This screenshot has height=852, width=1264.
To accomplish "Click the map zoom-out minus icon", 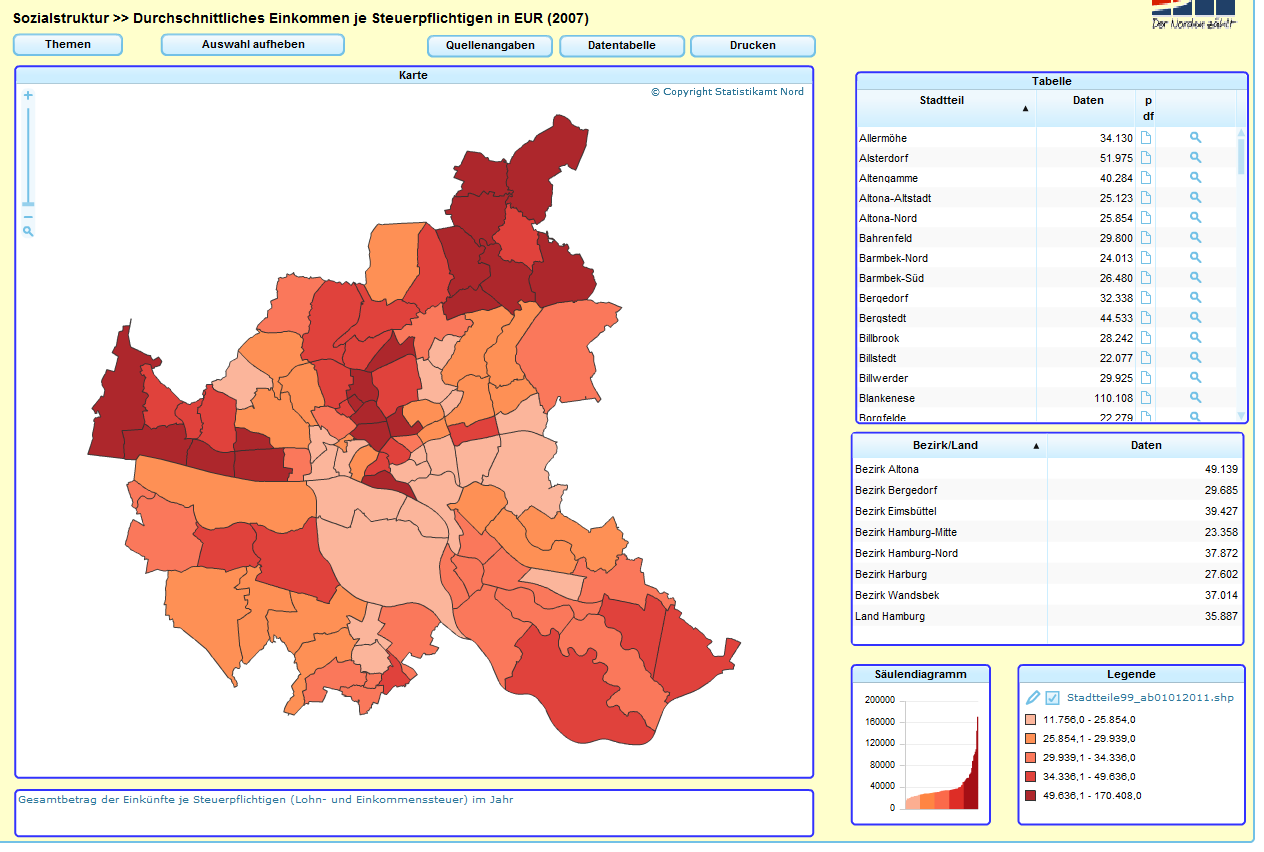I will [28, 217].
